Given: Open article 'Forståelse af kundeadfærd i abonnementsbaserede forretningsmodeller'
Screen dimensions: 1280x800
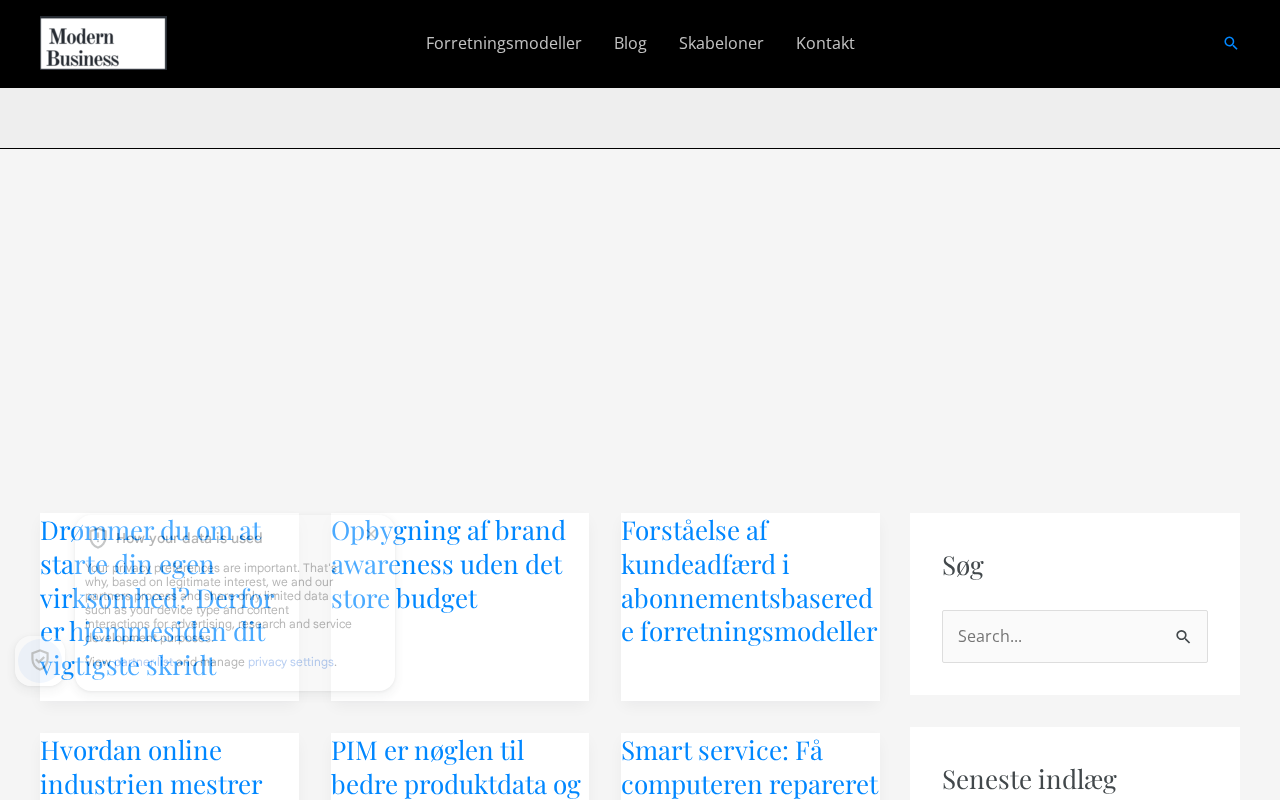Looking at the screenshot, I should pyautogui.click(x=749, y=581).
